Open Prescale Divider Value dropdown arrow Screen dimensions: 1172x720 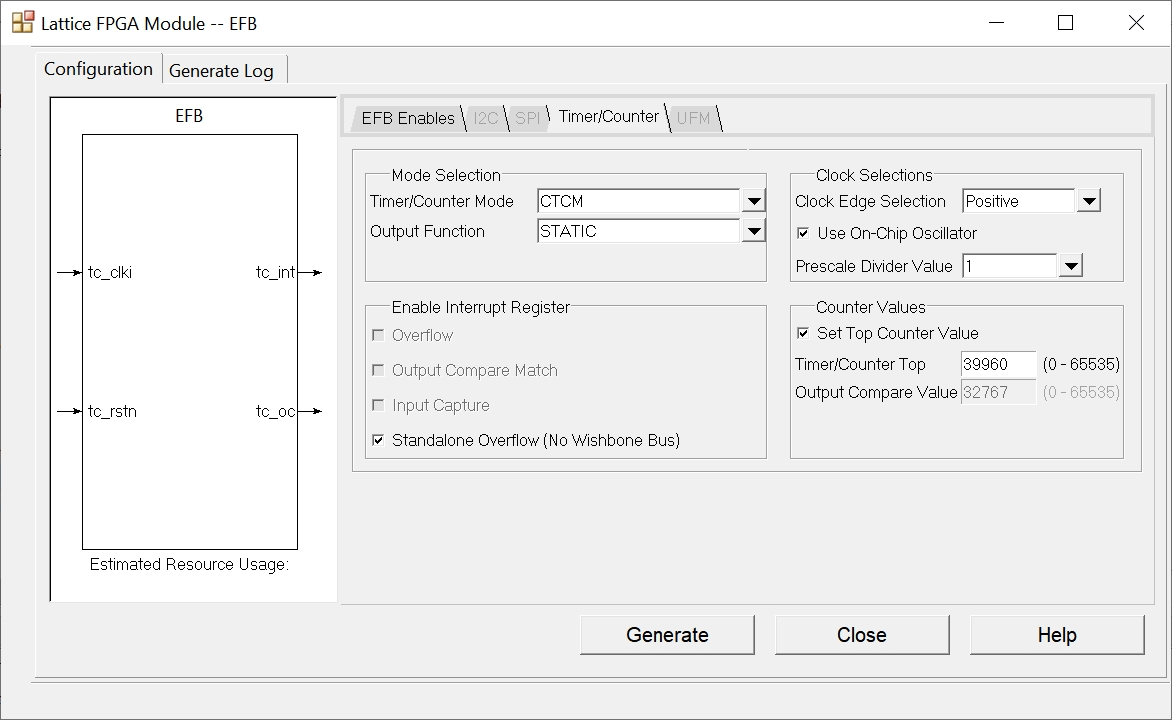(x=1071, y=266)
